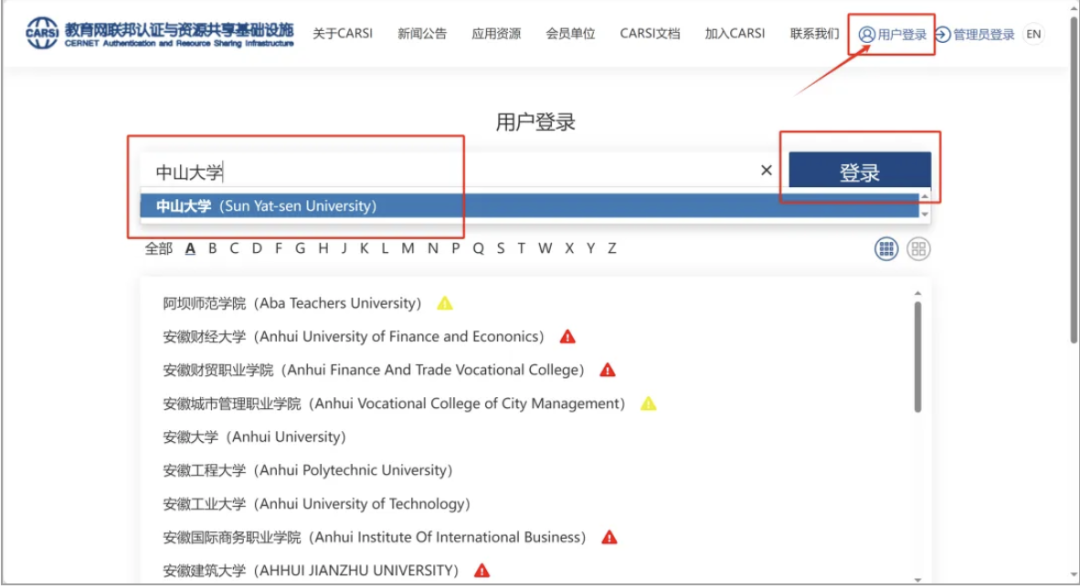The image size is (1080, 588).
Task: Open 联系我们 menu
Action: pos(814,34)
